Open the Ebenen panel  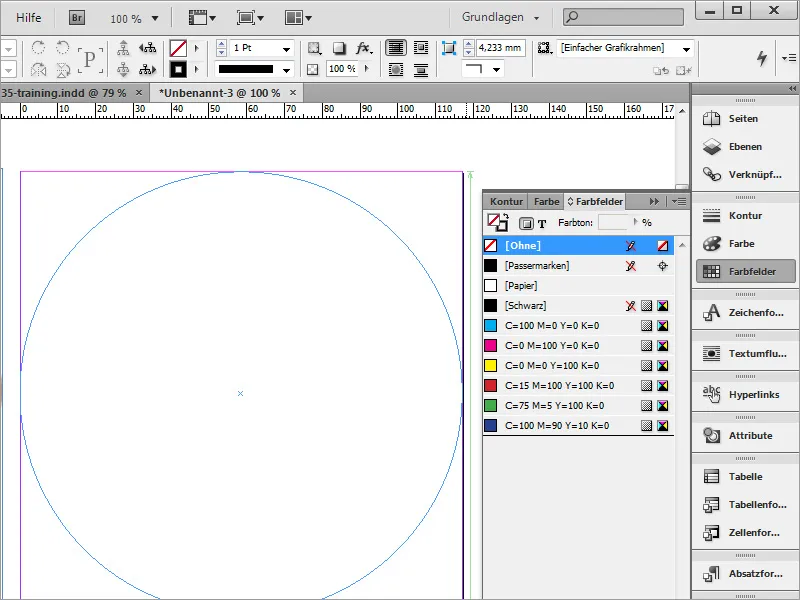(745, 147)
